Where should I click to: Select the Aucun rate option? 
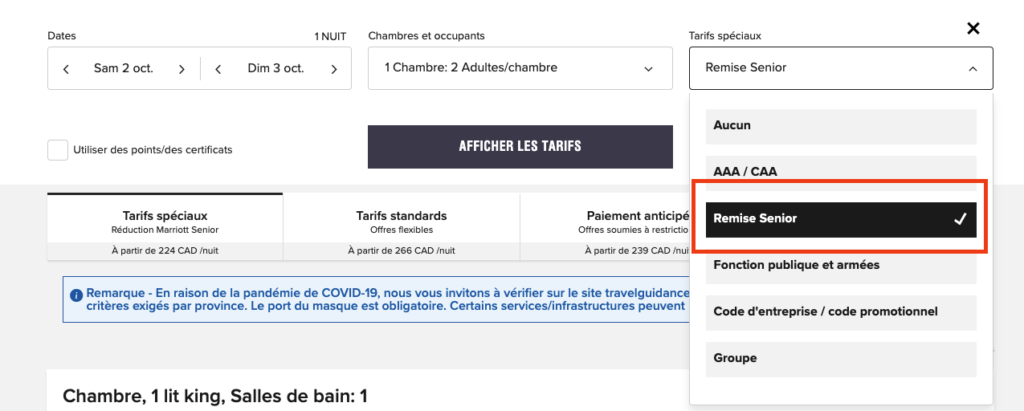[x=840, y=126]
